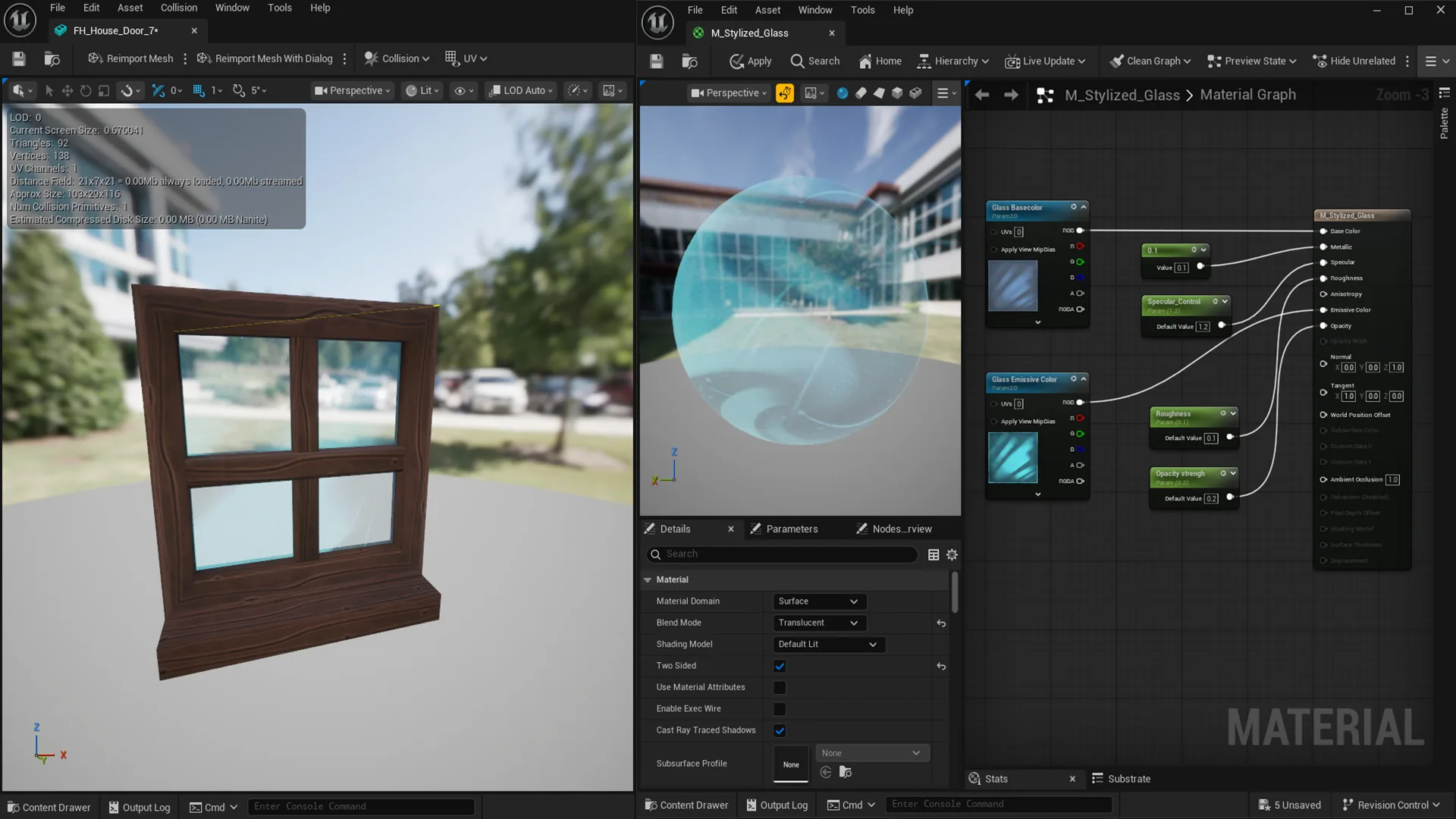Click the graph back navigation arrow
1456x819 pixels.
point(982,95)
